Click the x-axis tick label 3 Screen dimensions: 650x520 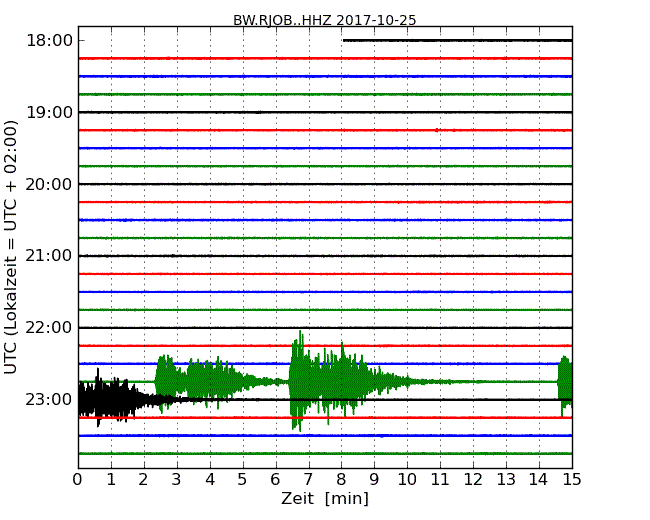[x=177, y=480]
